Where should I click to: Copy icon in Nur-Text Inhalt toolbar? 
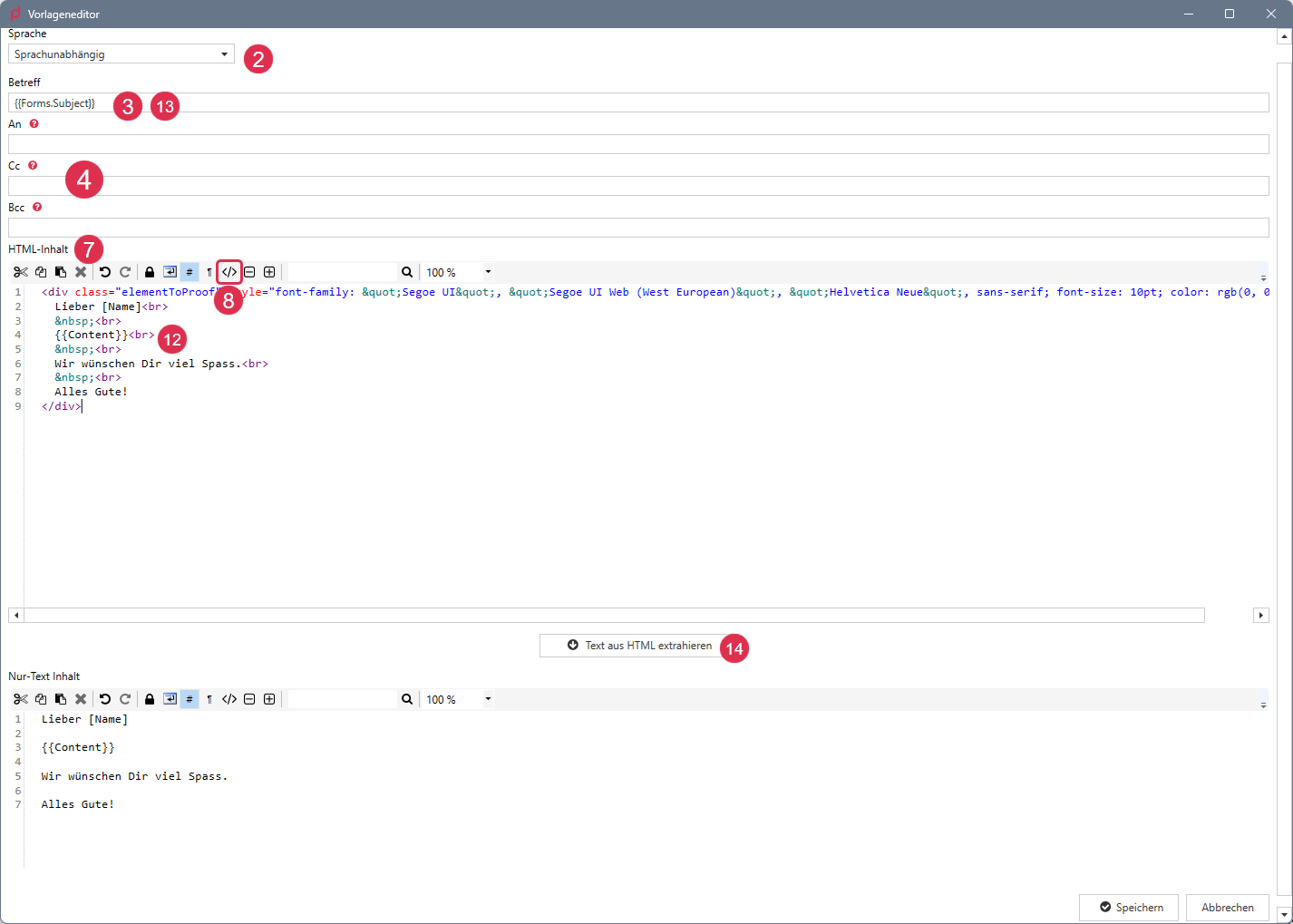(41, 699)
